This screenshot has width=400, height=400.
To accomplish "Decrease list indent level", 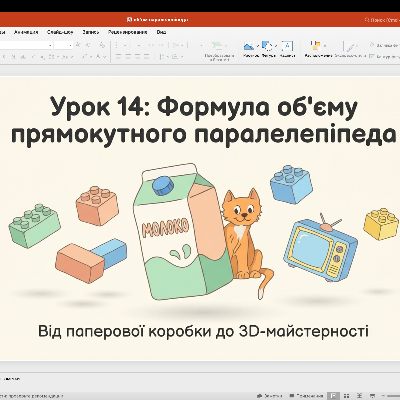I will [x=151, y=45].
